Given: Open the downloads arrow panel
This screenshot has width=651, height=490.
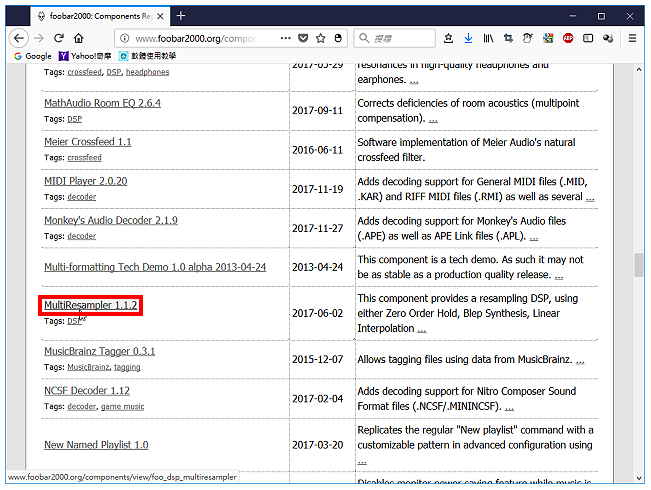Looking at the screenshot, I should point(468,38).
